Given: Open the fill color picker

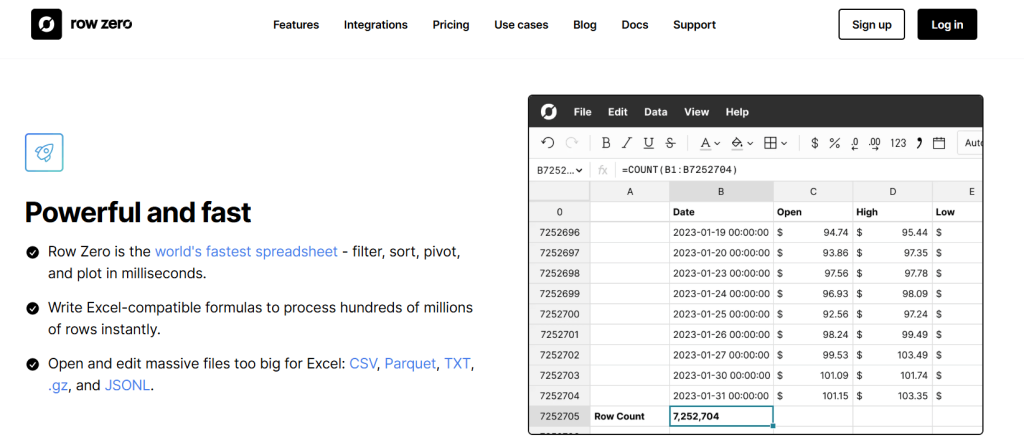Looking at the screenshot, I should 743,143.
